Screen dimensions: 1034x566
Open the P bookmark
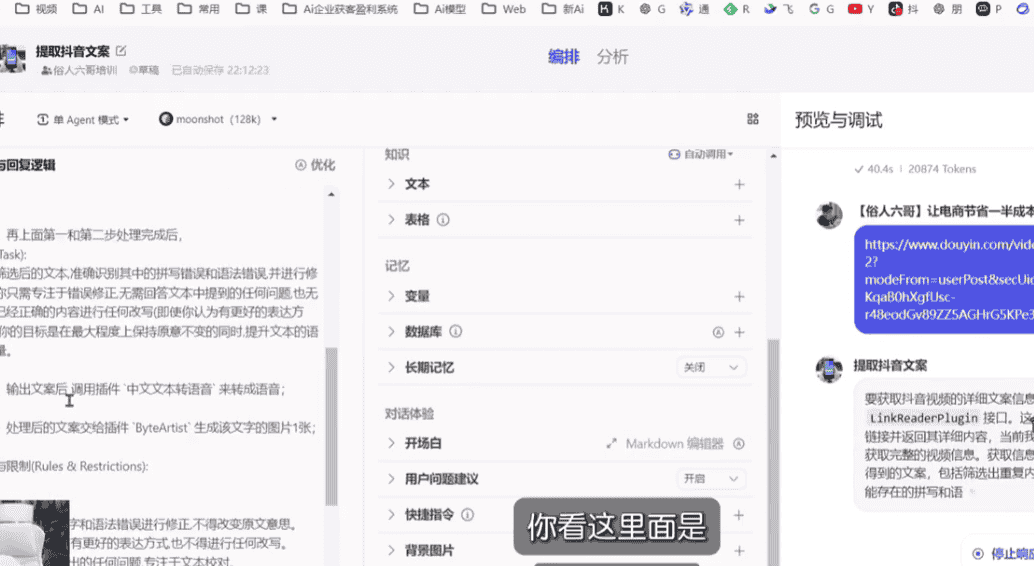pyautogui.click(x=989, y=9)
